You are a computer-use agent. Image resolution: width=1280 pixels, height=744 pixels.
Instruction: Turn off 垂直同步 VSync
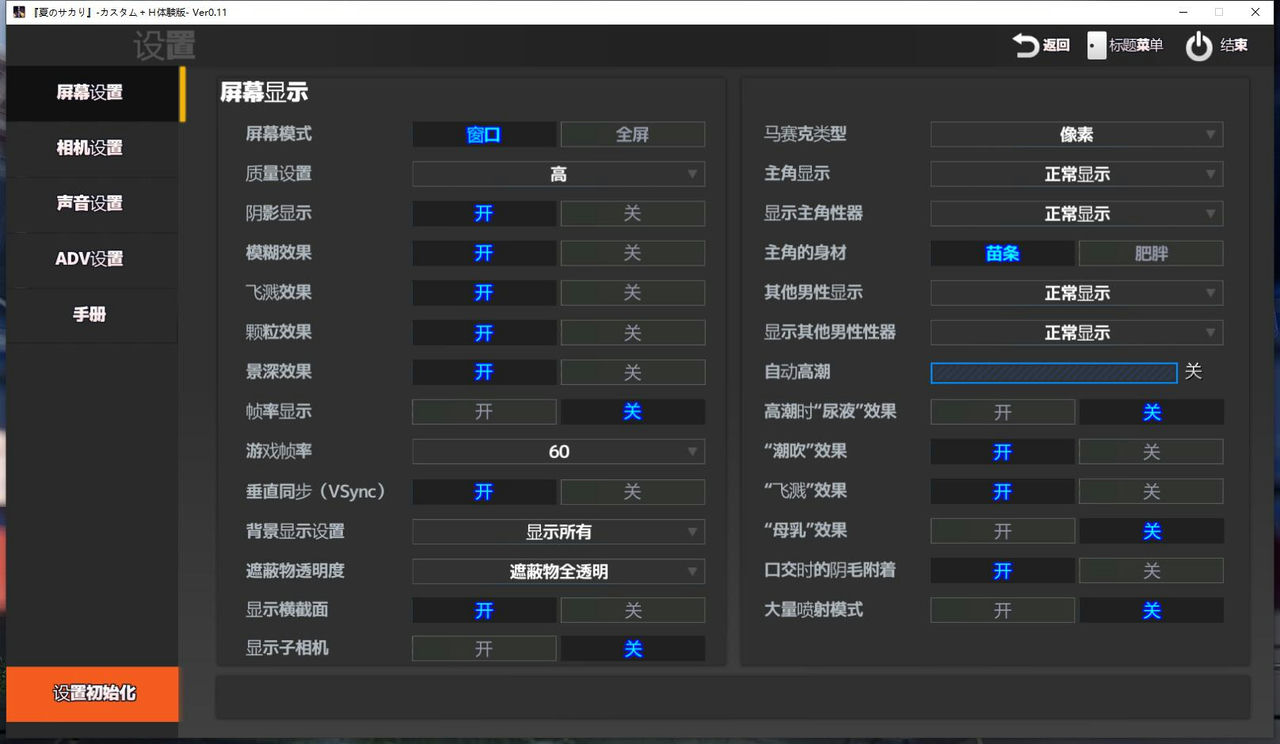point(632,491)
